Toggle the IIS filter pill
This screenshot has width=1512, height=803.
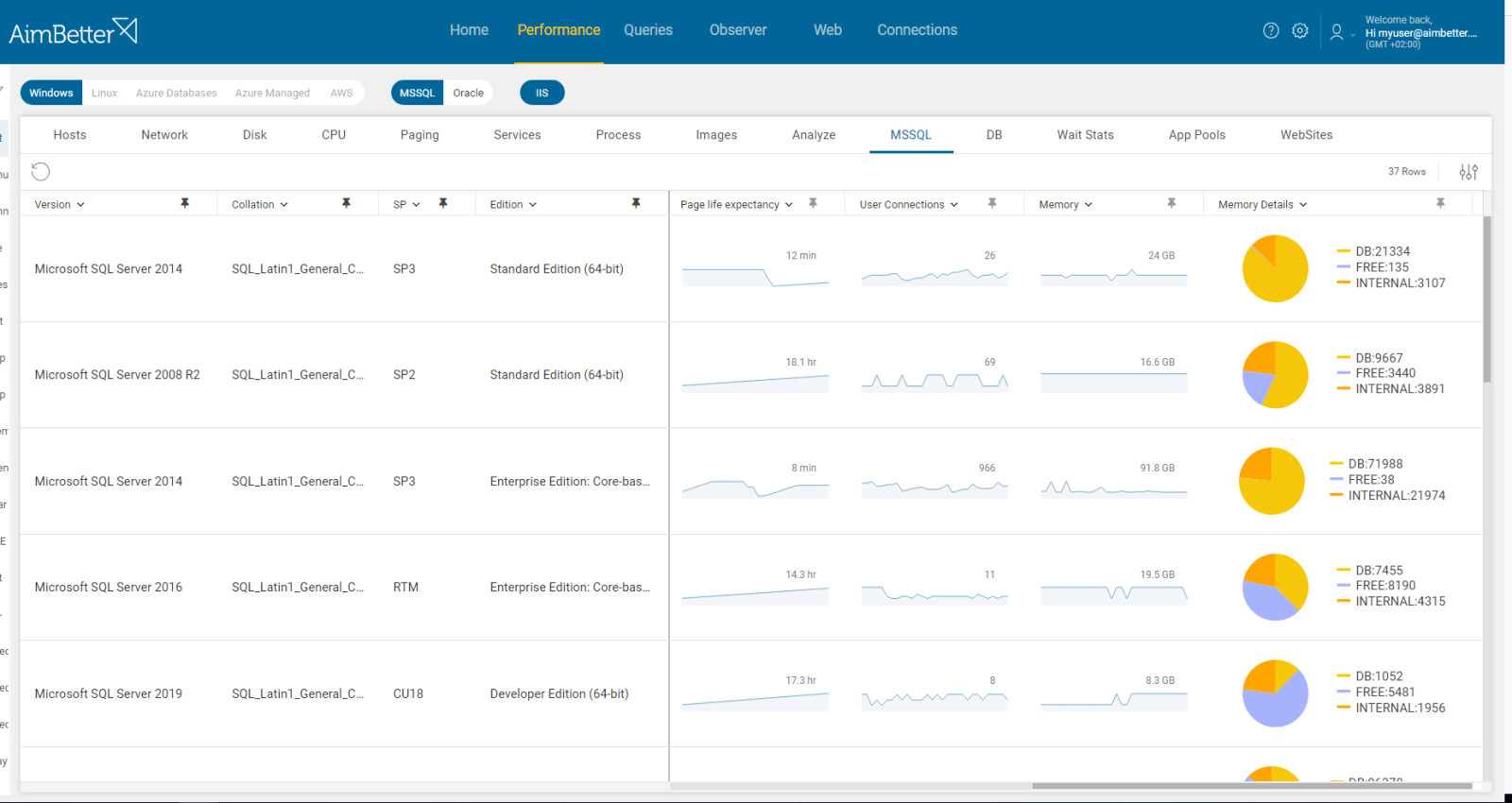click(x=542, y=93)
